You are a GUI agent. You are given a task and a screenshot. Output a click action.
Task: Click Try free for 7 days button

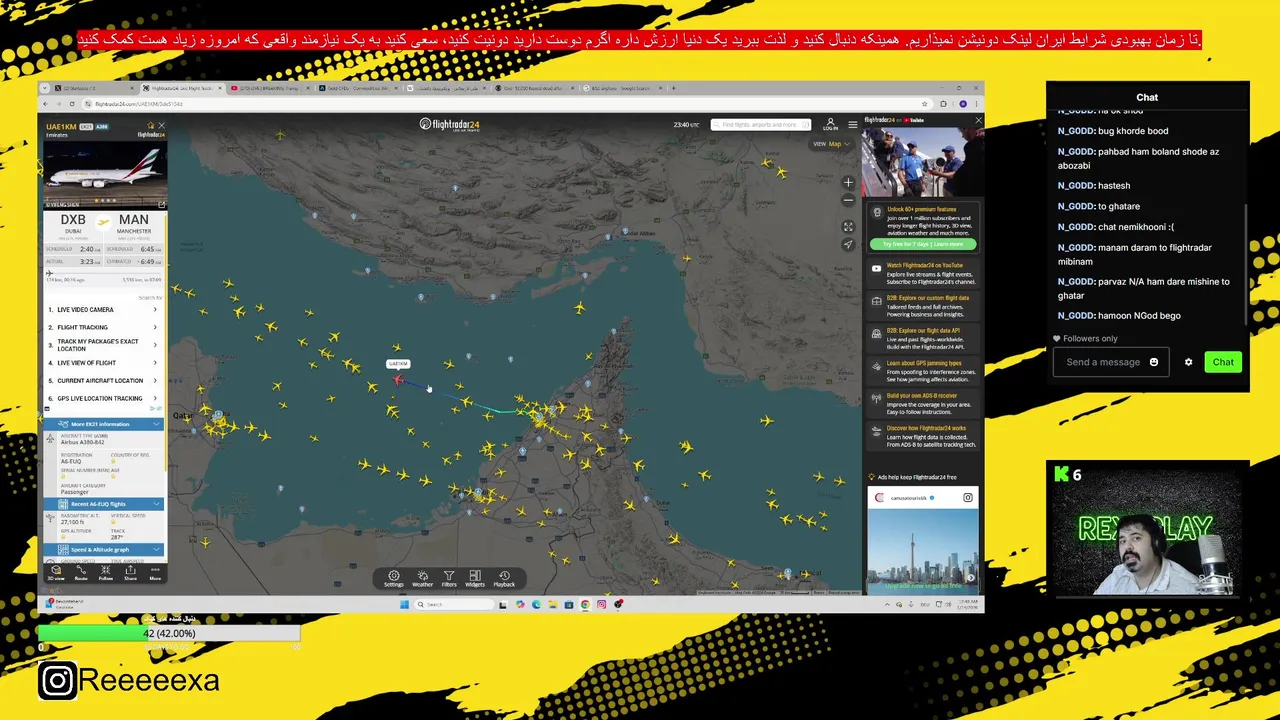coord(922,244)
